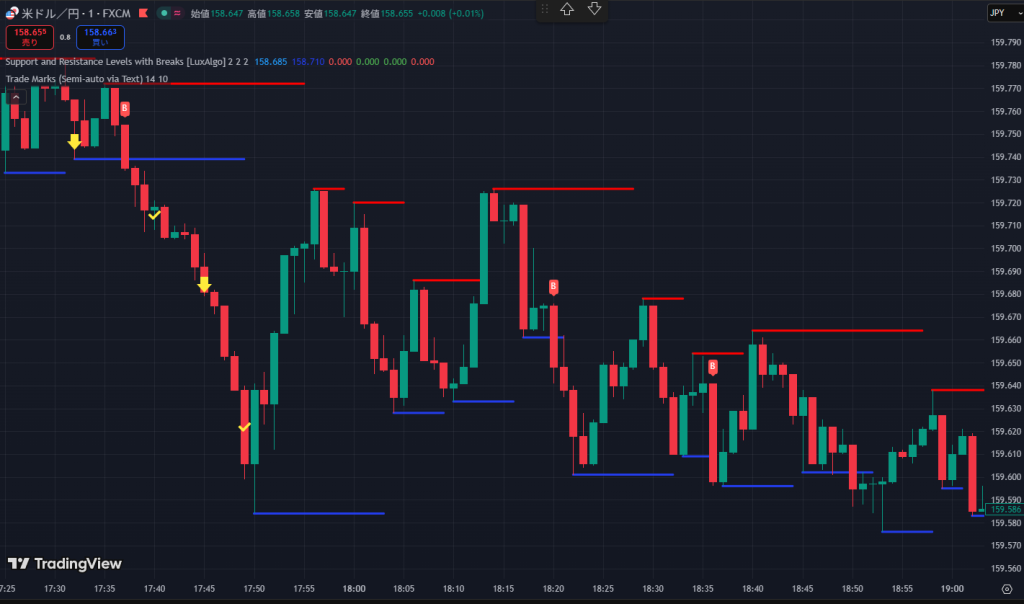Grab the floating toolbar drag handle

[x=545, y=10]
